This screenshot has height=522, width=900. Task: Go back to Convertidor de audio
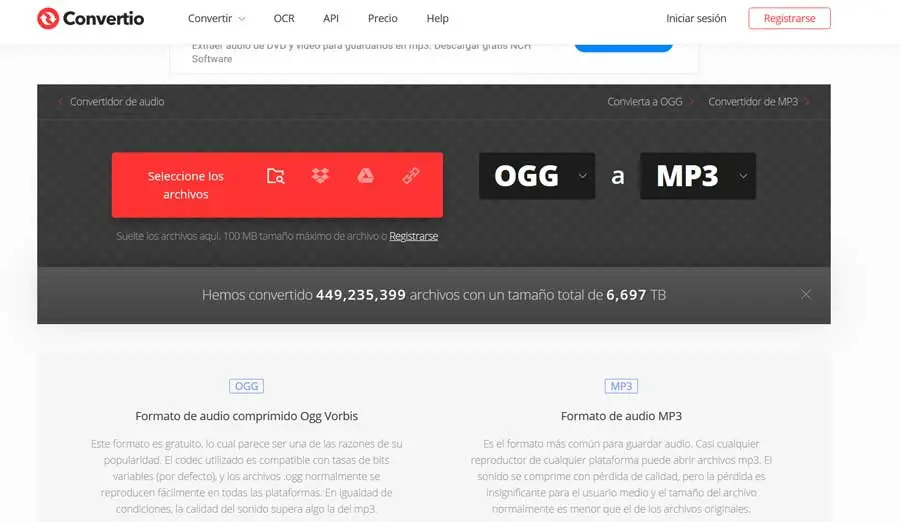coord(111,102)
